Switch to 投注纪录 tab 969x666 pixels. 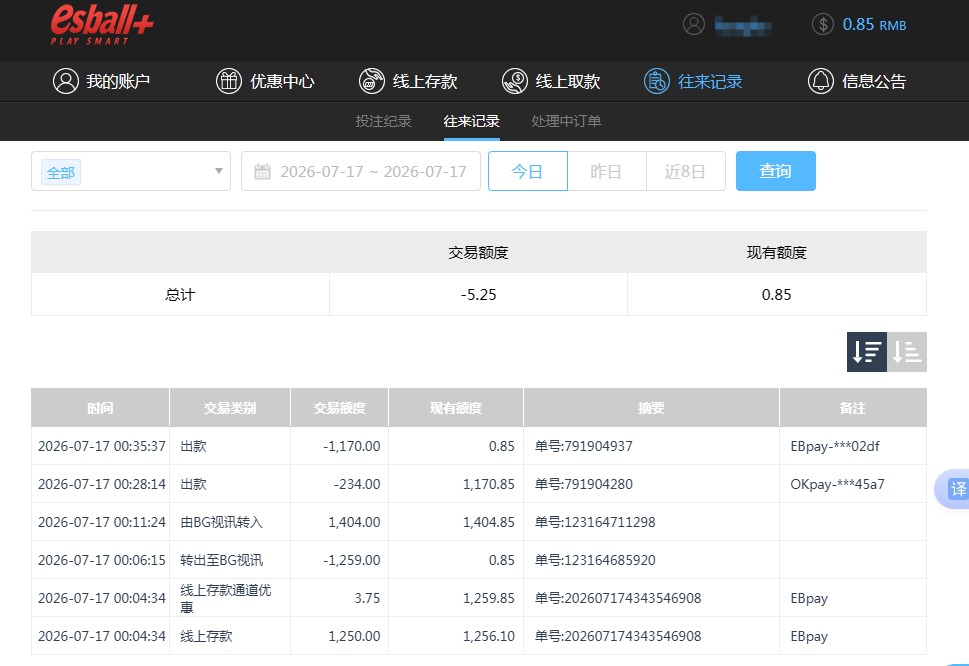pos(383,121)
